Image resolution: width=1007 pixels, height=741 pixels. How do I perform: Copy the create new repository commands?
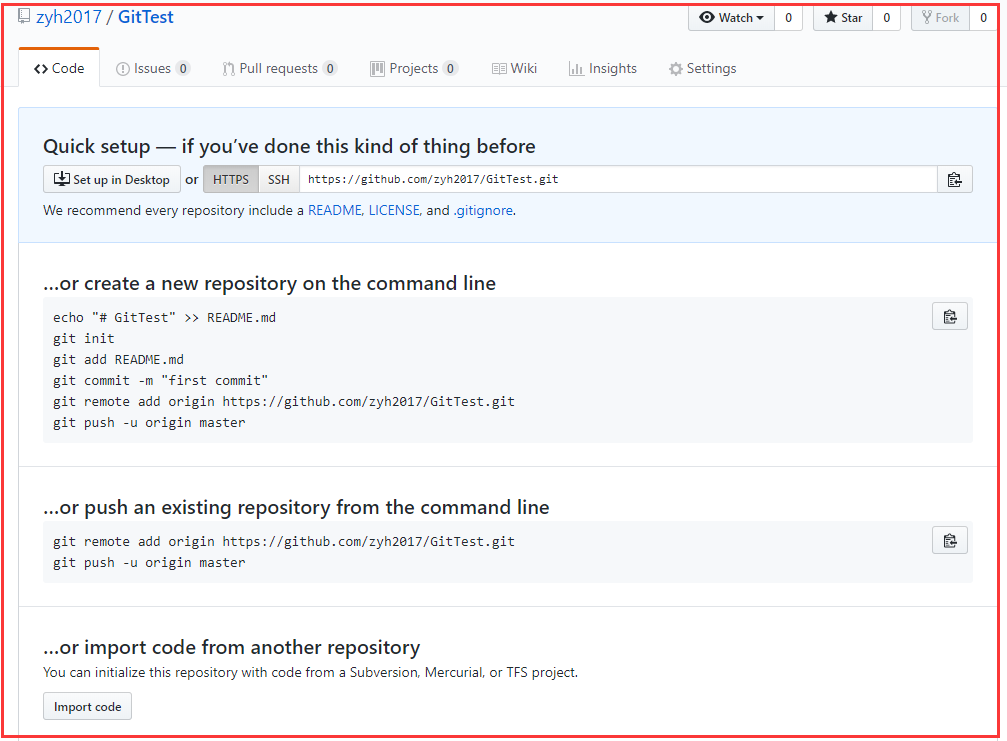950,316
